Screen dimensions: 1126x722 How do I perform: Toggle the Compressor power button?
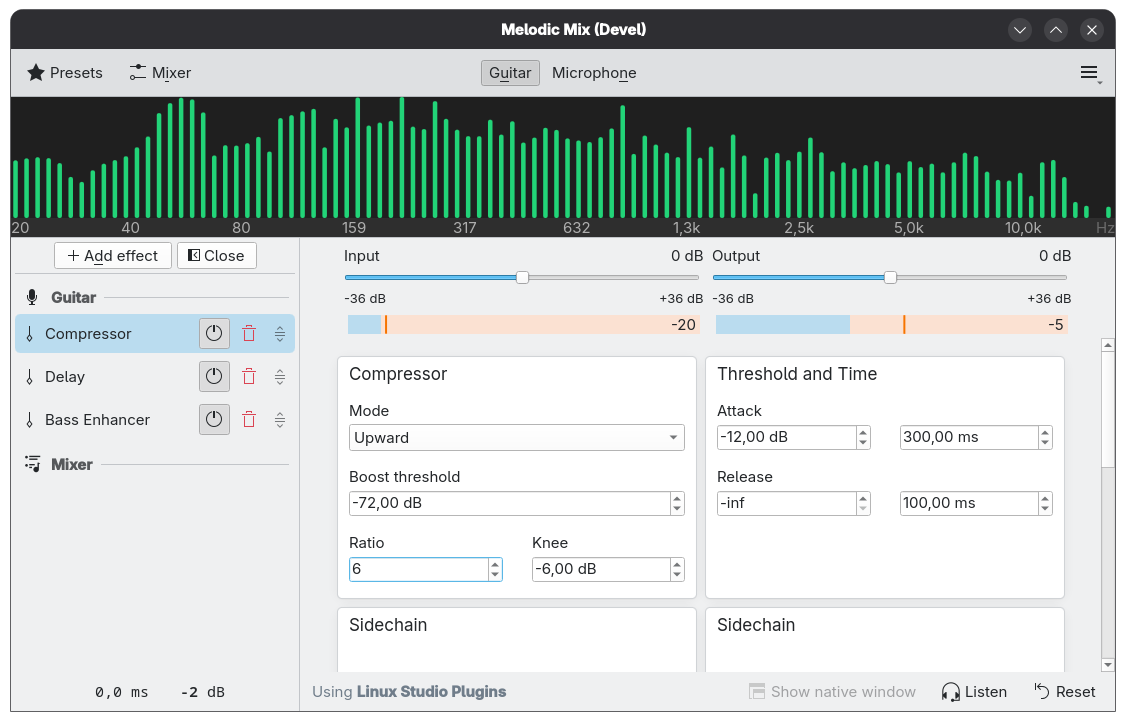click(x=214, y=334)
